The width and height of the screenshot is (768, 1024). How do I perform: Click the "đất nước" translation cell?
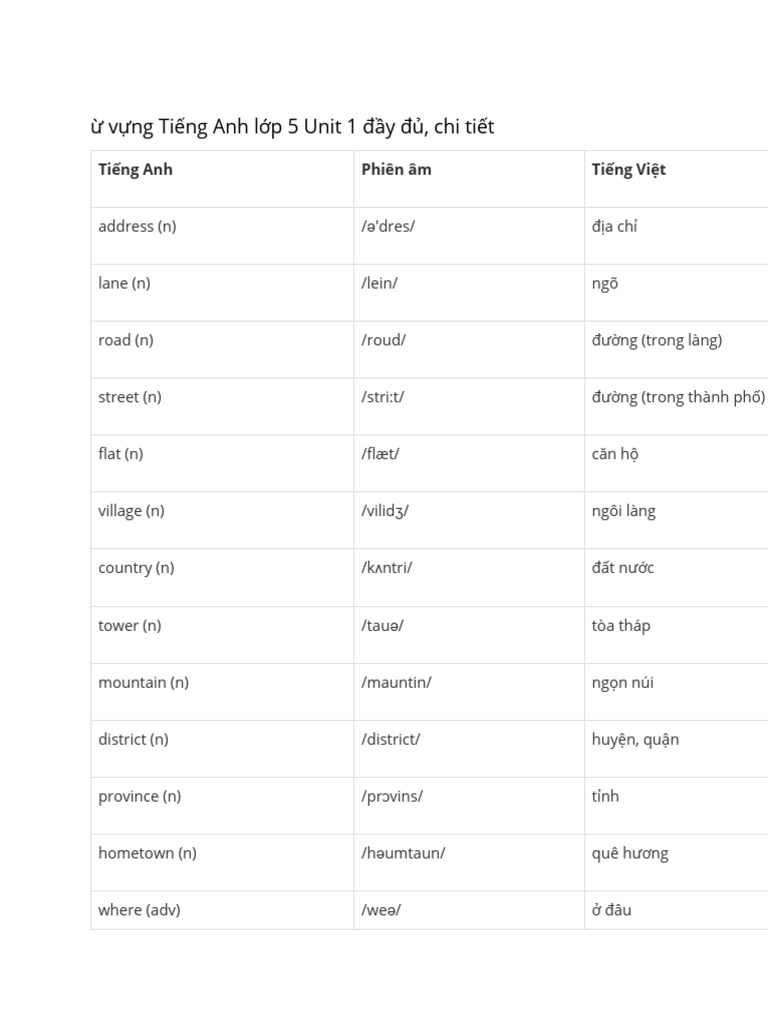[x=623, y=568]
